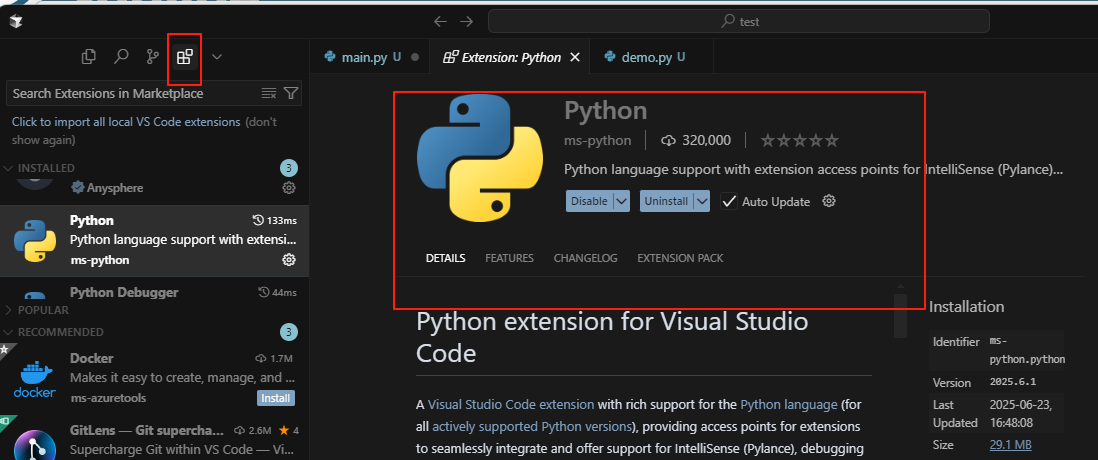This screenshot has width=1098, height=460.
Task: Open gear settings for Python list item
Action: point(289,260)
